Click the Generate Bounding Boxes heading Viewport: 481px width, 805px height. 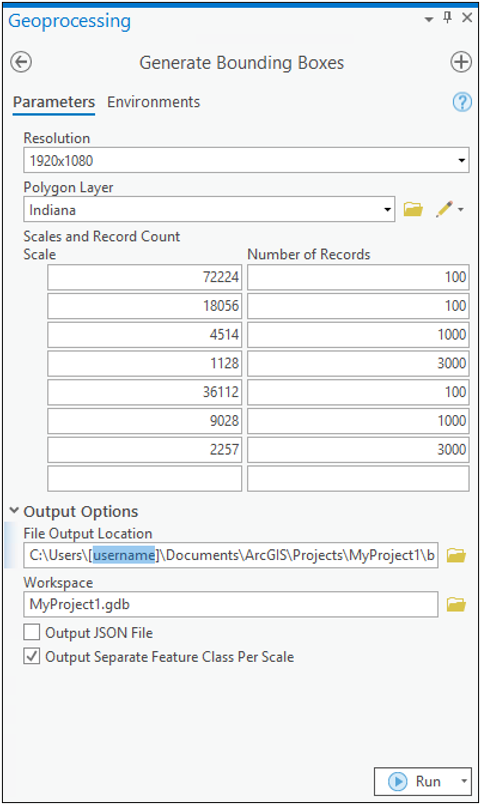coord(242,63)
